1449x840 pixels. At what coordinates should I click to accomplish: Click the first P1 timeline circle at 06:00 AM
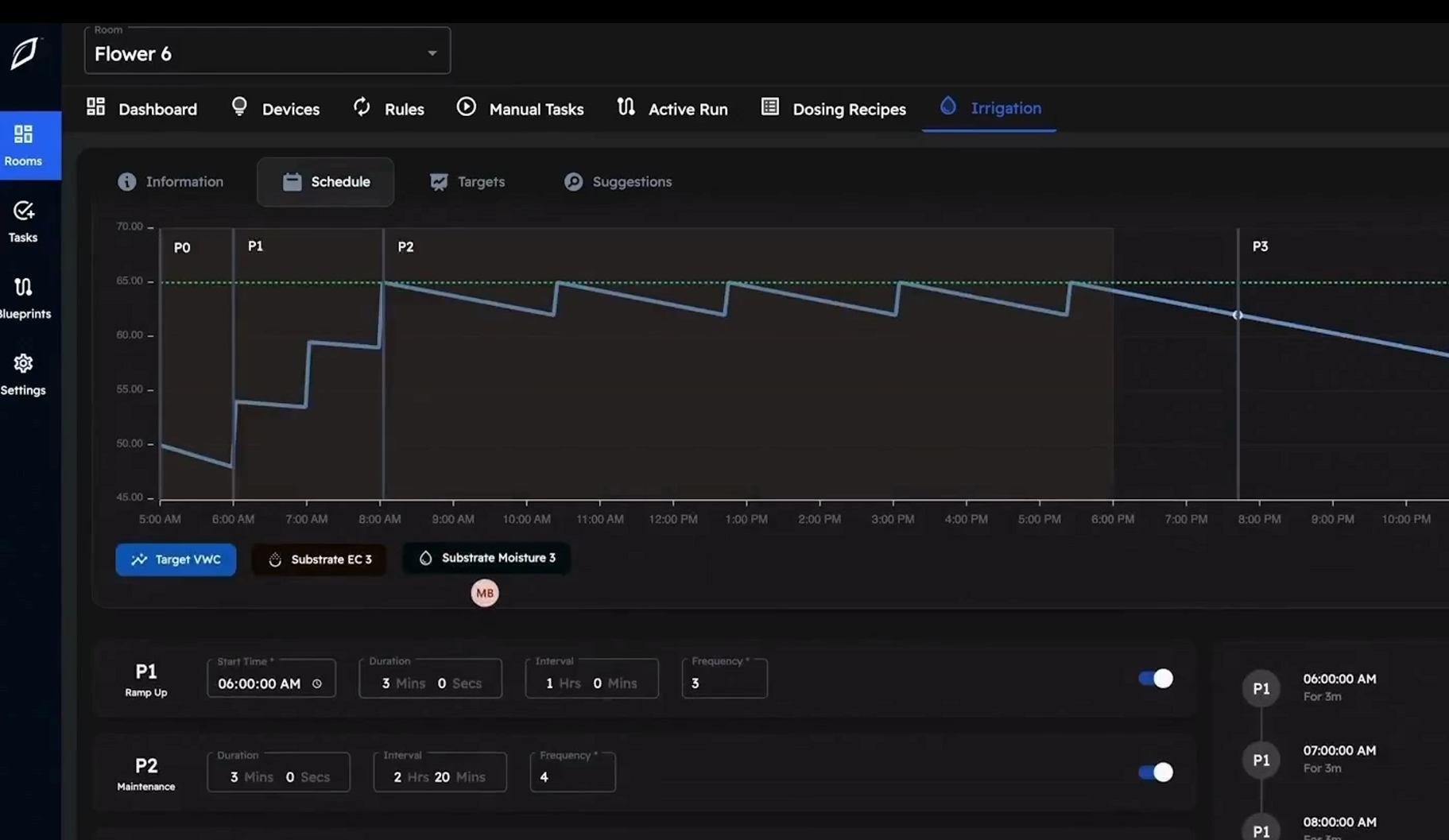coord(1261,688)
